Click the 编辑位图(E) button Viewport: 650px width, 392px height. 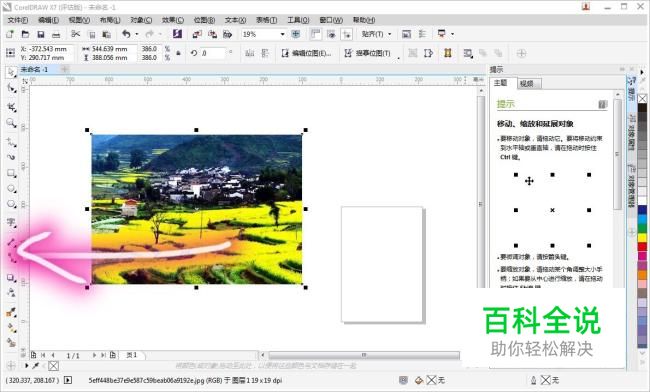tap(306, 53)
